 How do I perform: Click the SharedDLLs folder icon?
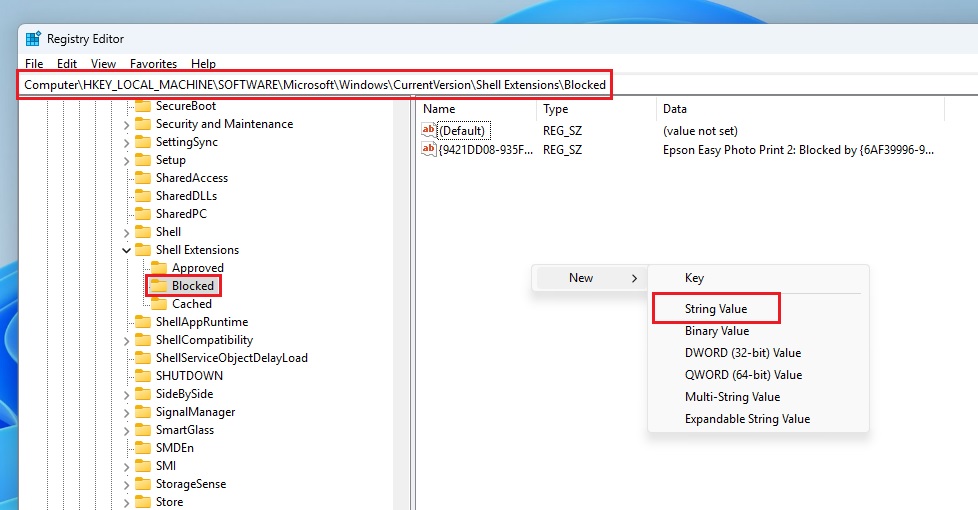pyautogui.click(x=143, y=196)
